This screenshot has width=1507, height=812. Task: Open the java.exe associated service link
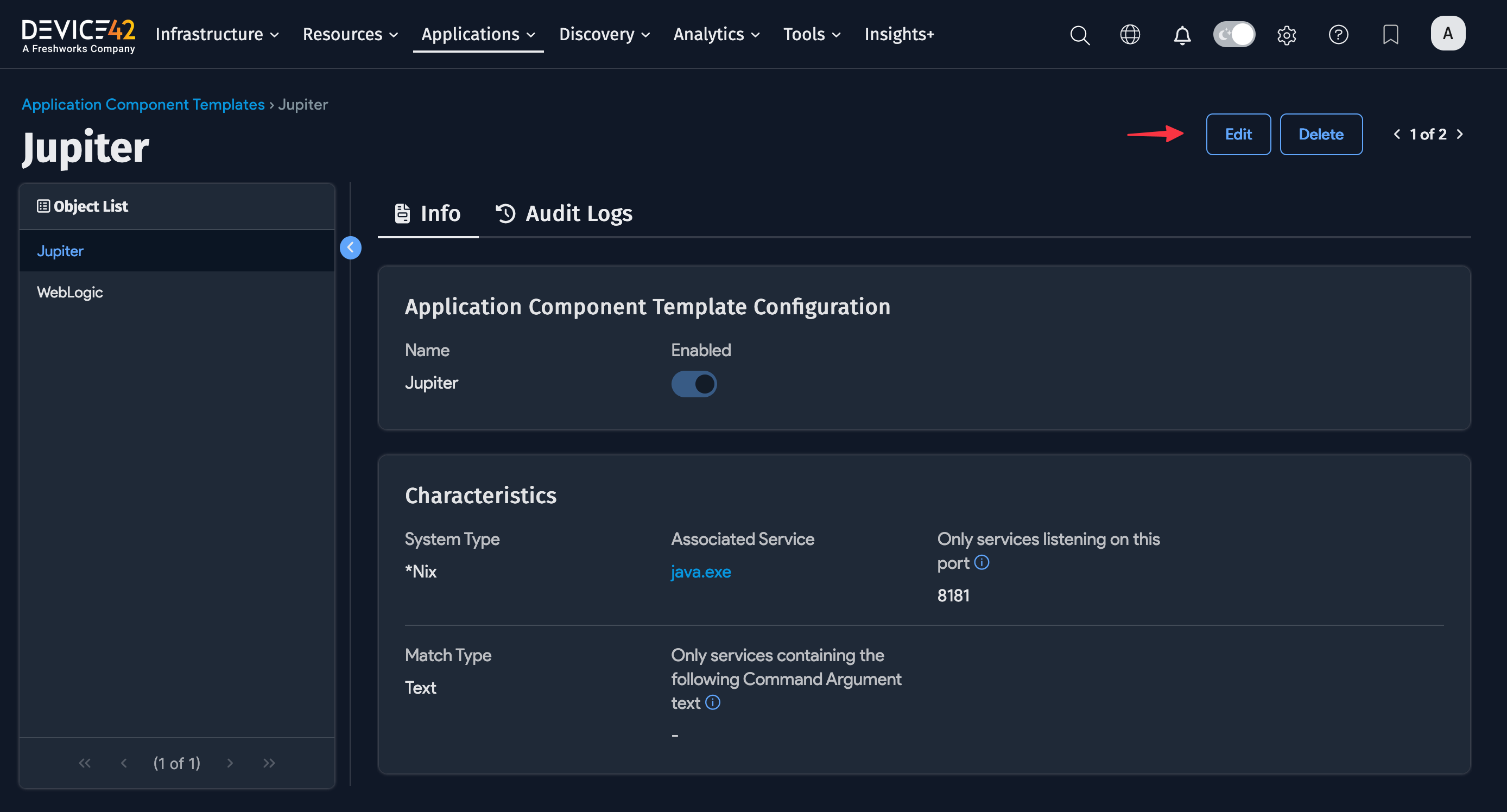[701, 572]
